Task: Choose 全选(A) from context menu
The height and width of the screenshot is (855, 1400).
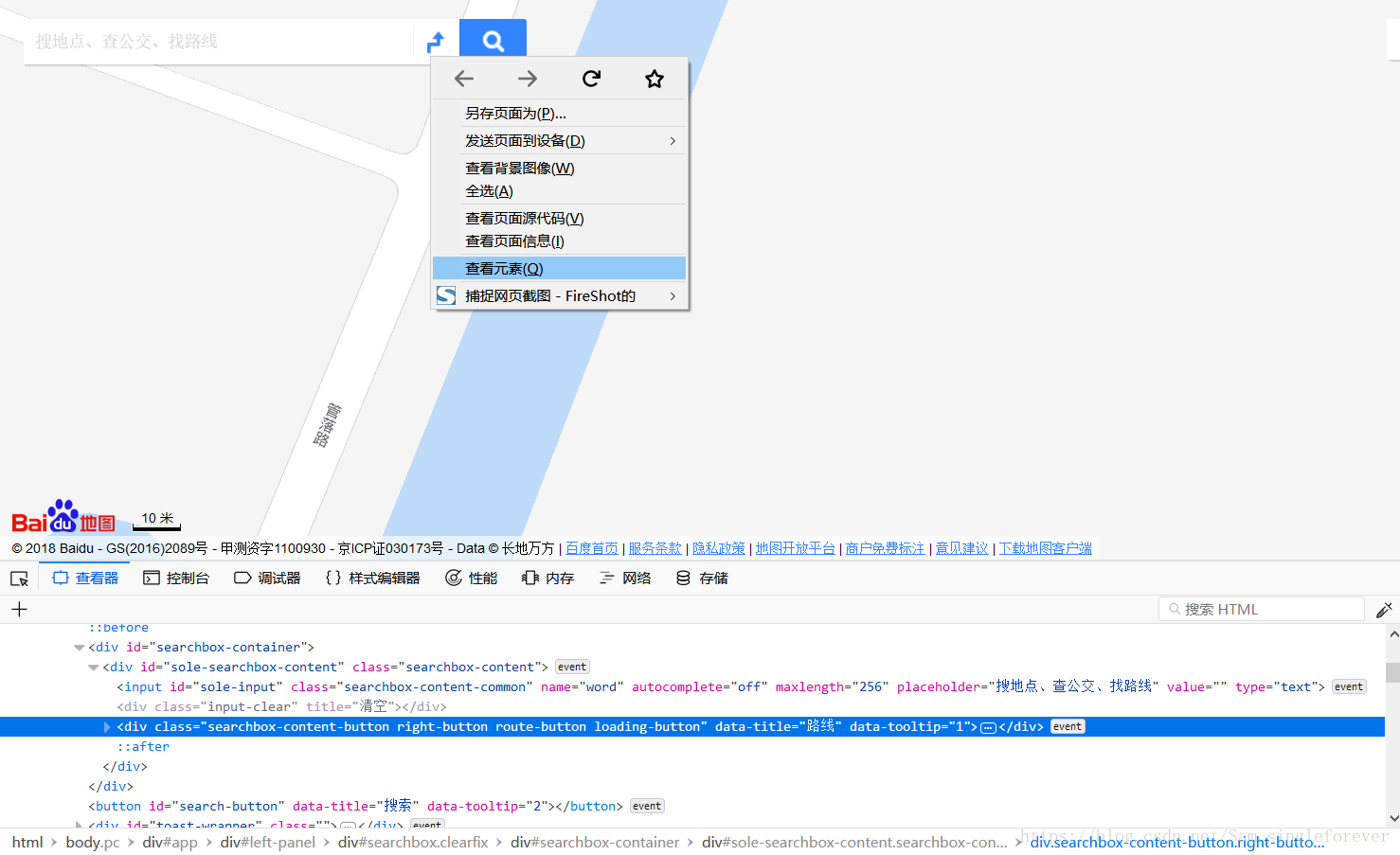Action: (559, 190)
